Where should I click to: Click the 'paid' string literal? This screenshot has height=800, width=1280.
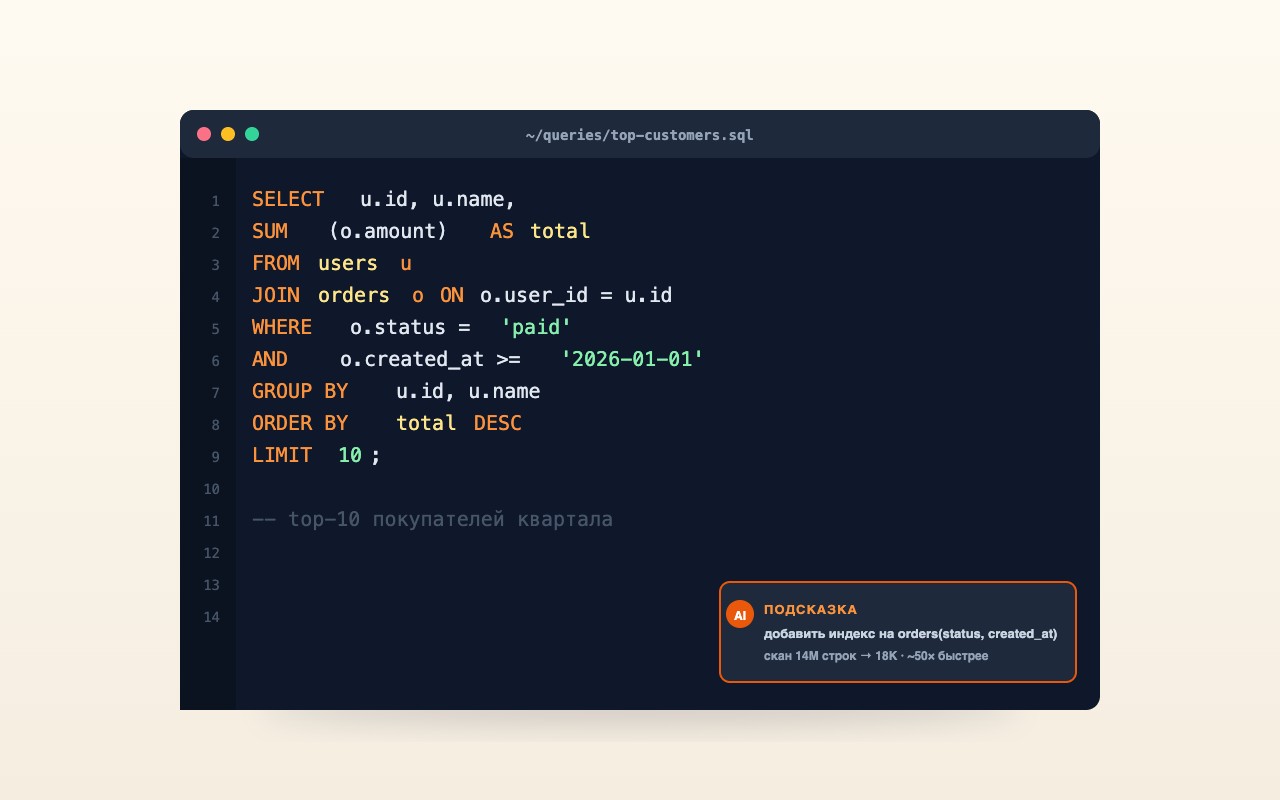click(536, 327)
